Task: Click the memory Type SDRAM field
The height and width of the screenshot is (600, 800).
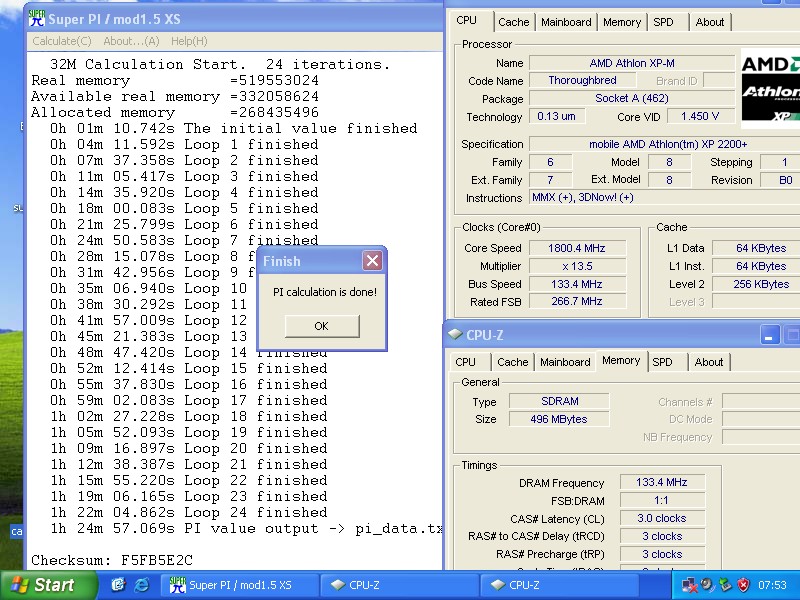Action: pyautogui.click(x=559, y=401)
